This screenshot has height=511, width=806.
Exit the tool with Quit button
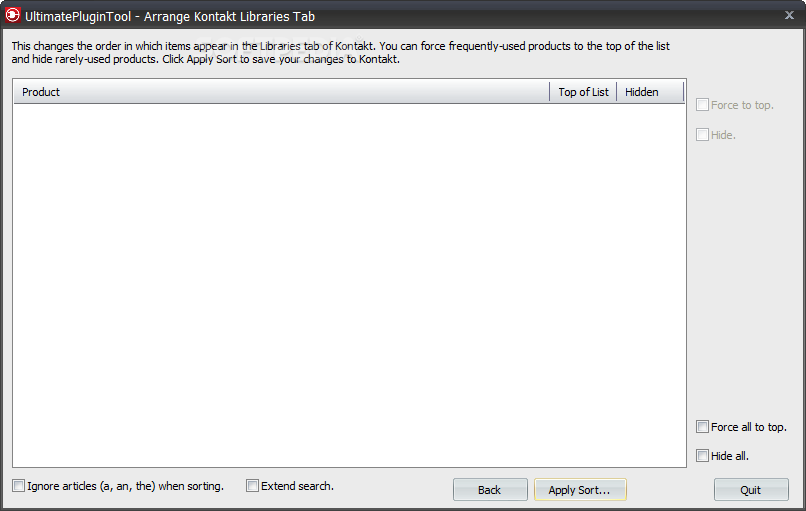(x=751, y=489)
